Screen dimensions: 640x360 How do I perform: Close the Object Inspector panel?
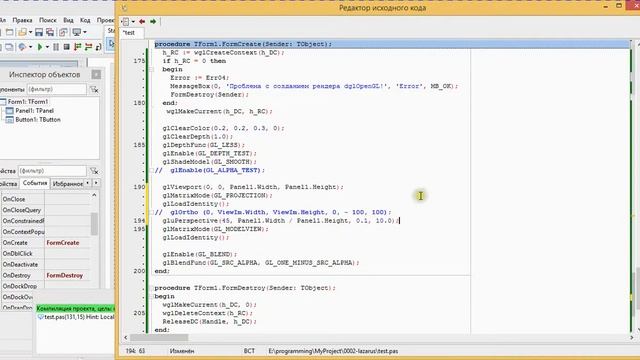96,74
